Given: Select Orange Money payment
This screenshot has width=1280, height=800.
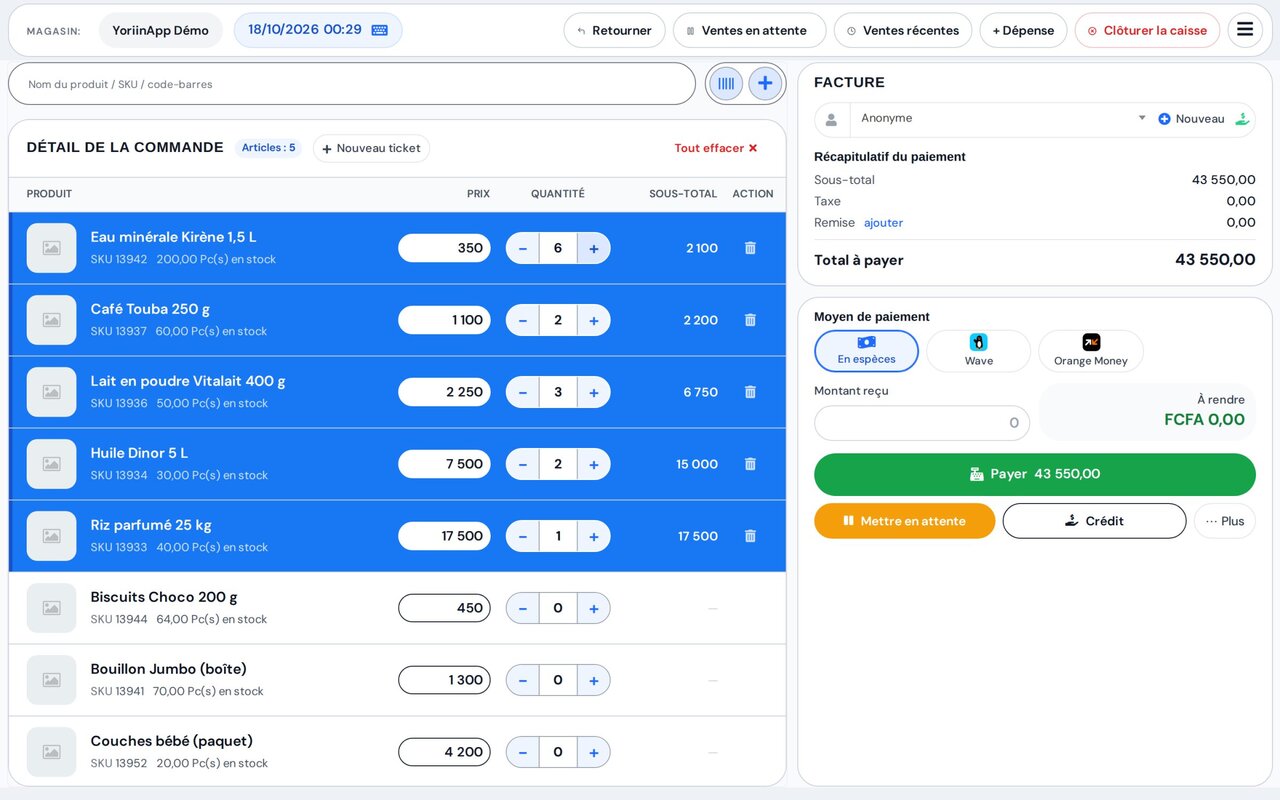Looking at the screenshot, I should (x=1091, y=351).
